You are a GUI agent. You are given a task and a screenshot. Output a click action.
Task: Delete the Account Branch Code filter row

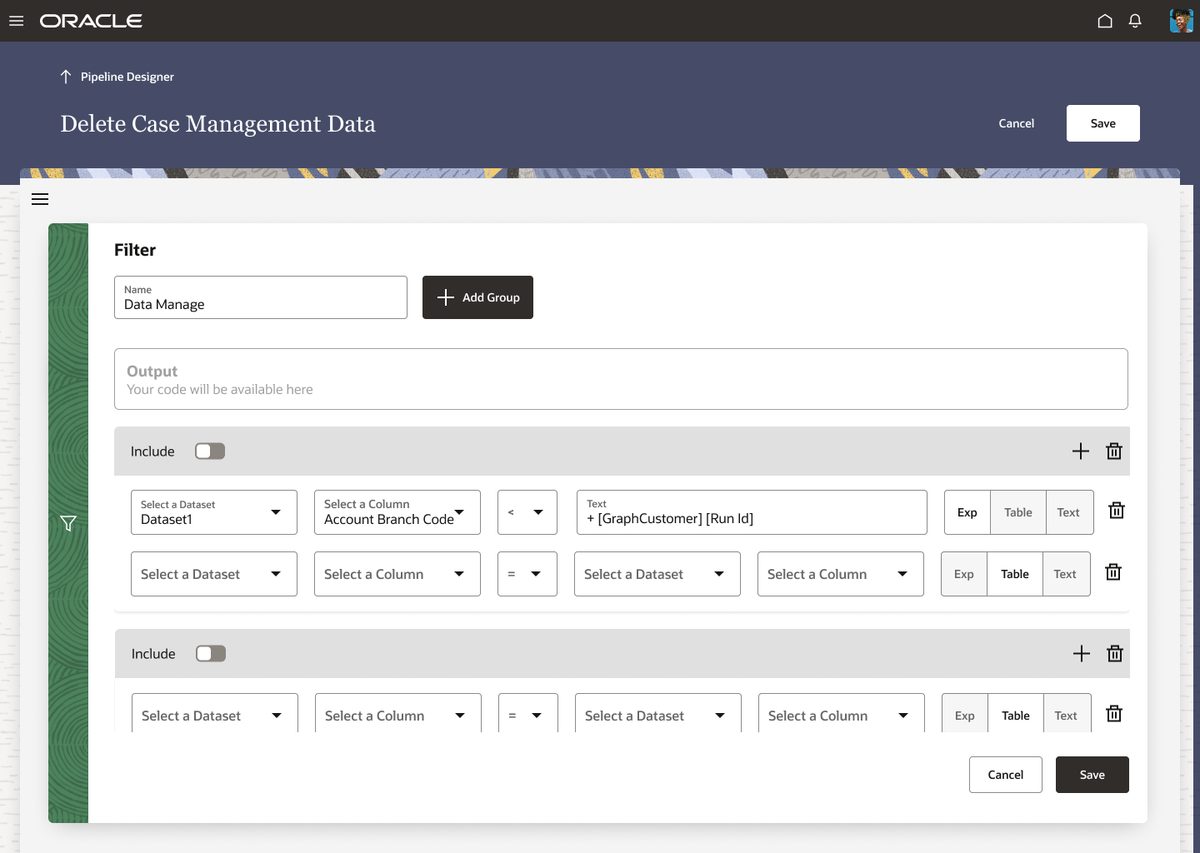pos(1117,511)
